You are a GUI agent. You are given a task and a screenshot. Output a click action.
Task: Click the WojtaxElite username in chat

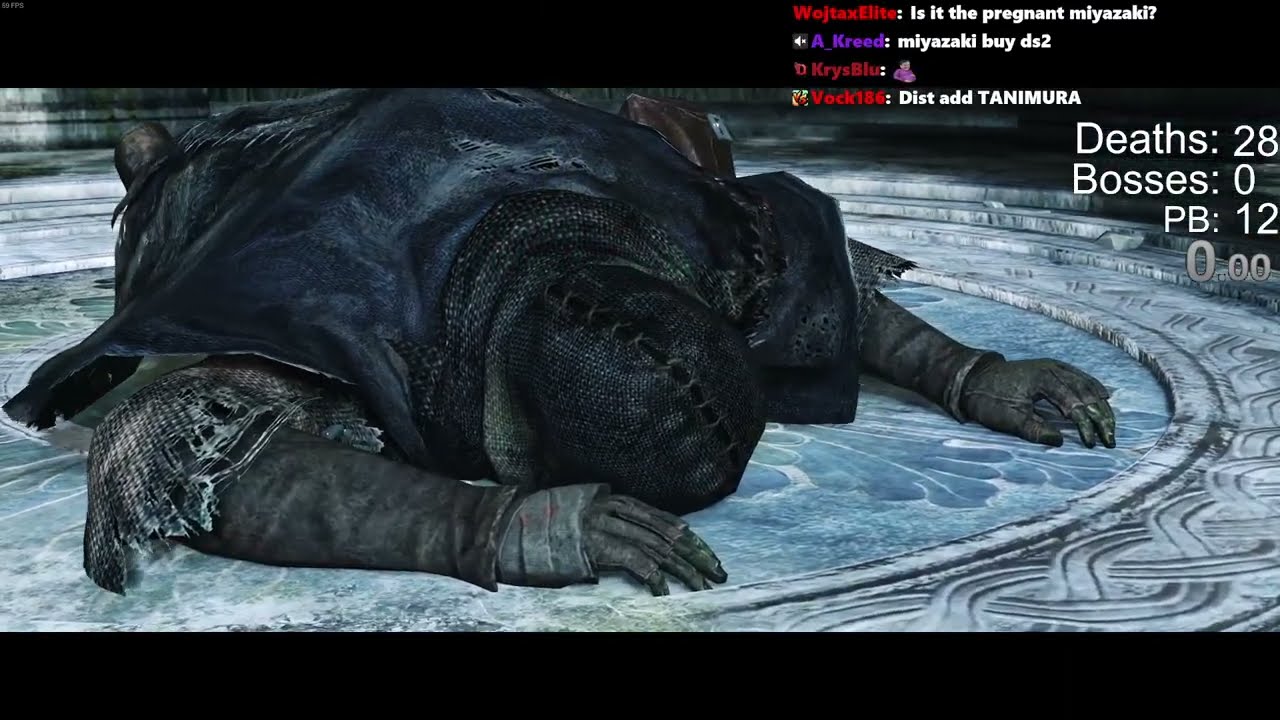click(x=846, y=14)
